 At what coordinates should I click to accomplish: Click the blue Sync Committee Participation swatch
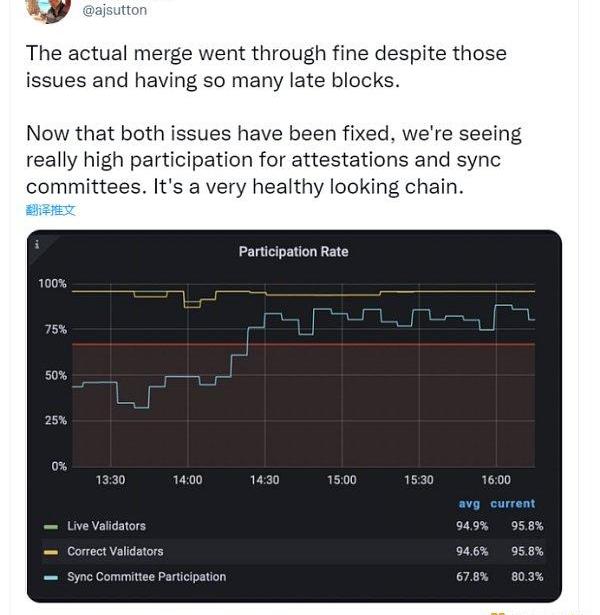tap(51, 577)
